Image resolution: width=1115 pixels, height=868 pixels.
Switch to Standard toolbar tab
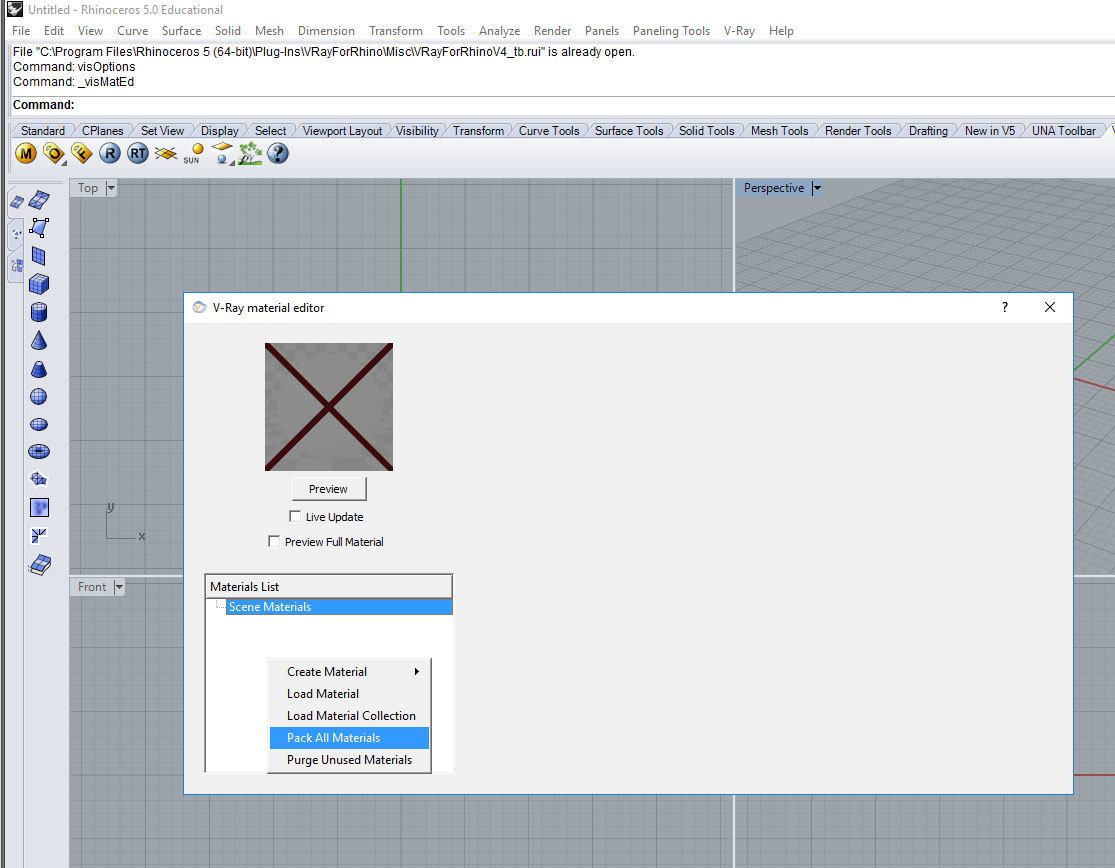pyautogui.click(x=43, y=131)
